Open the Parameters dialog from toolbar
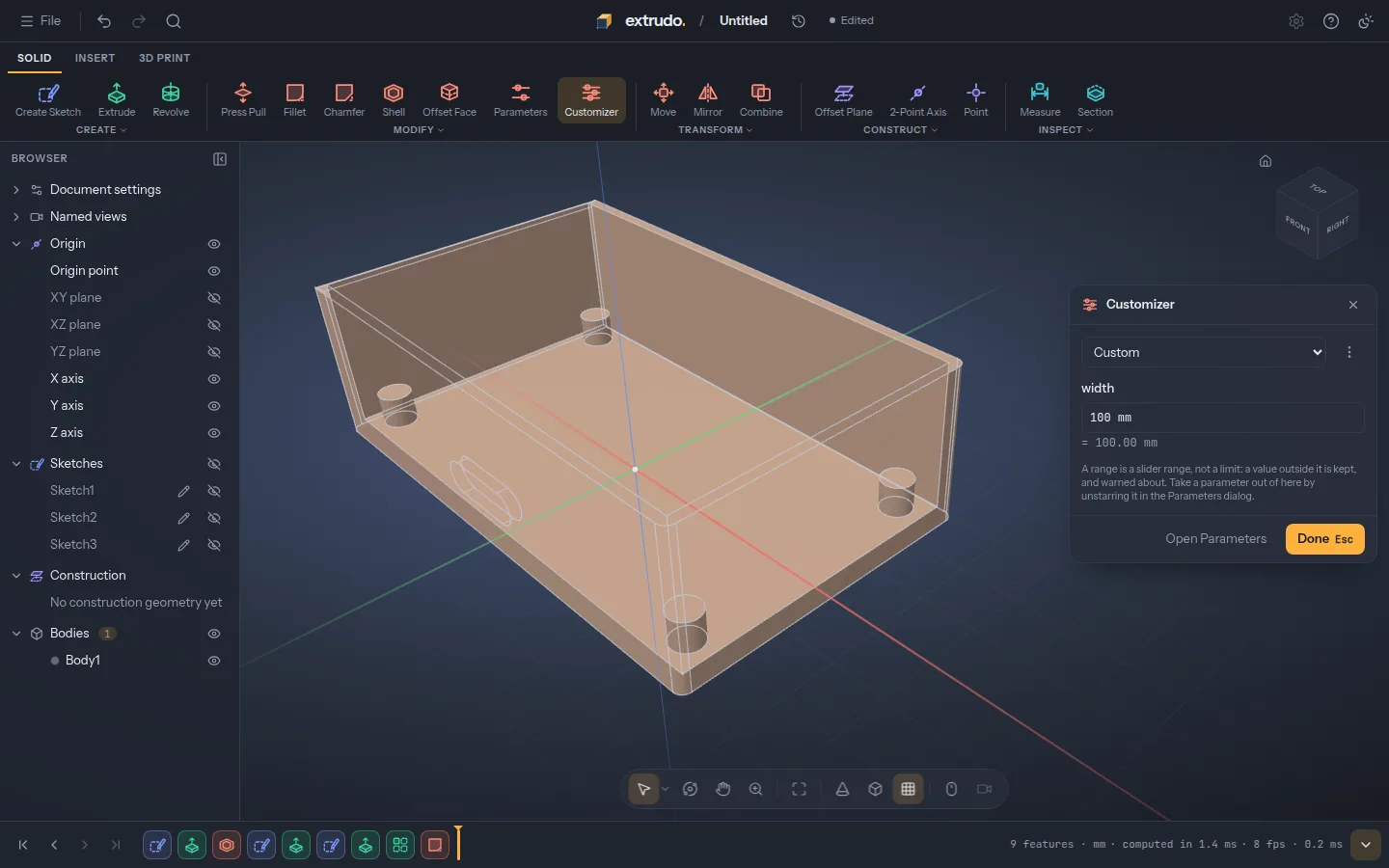This screenshot has height=868, width=1389. coord(521,100)
